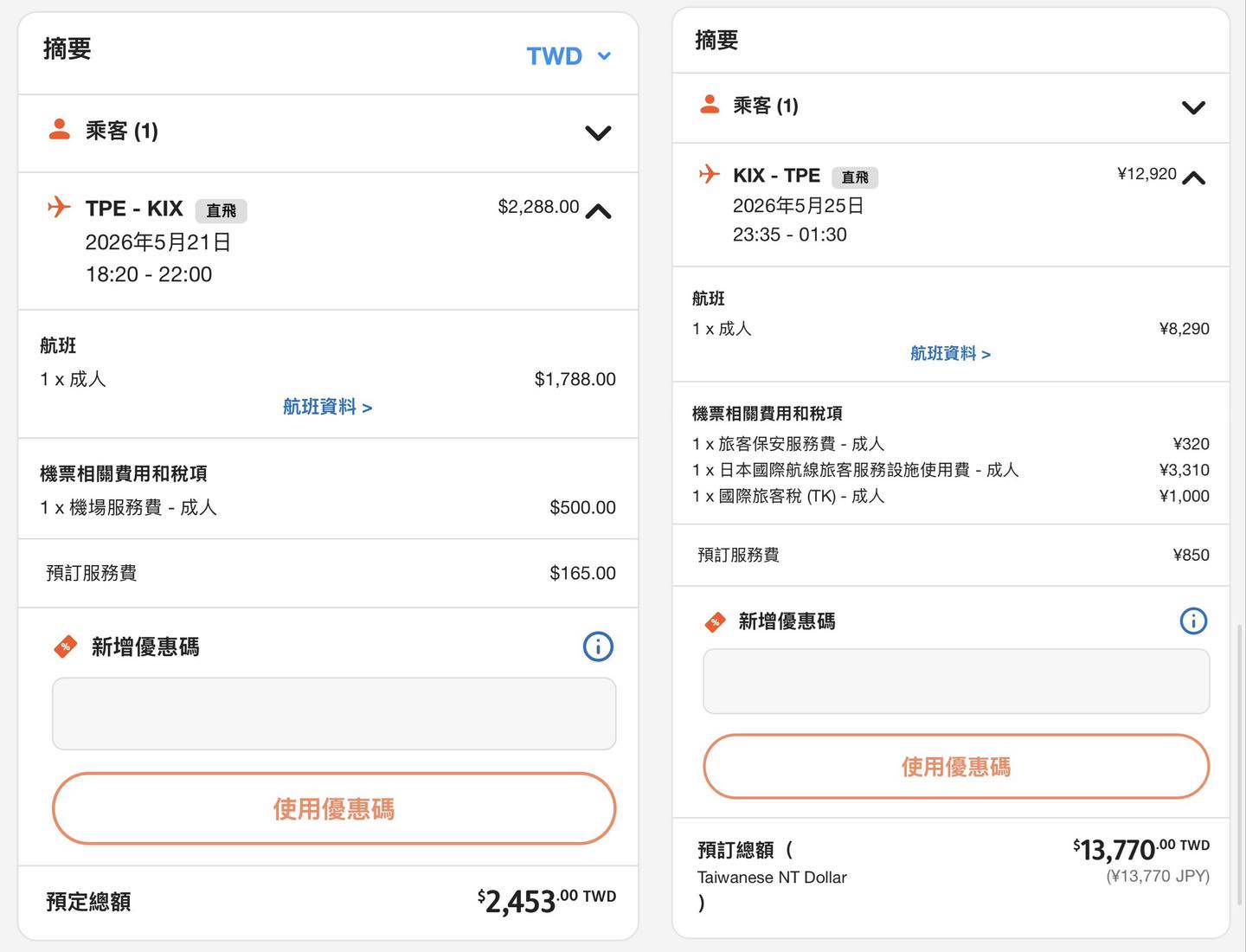
Task: Click passenger icon in KIX - TPE summary
Action: point(710,105)
